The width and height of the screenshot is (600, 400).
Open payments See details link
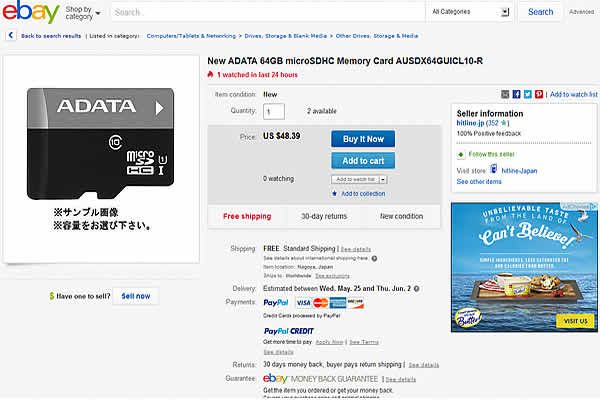pos(278,352)
